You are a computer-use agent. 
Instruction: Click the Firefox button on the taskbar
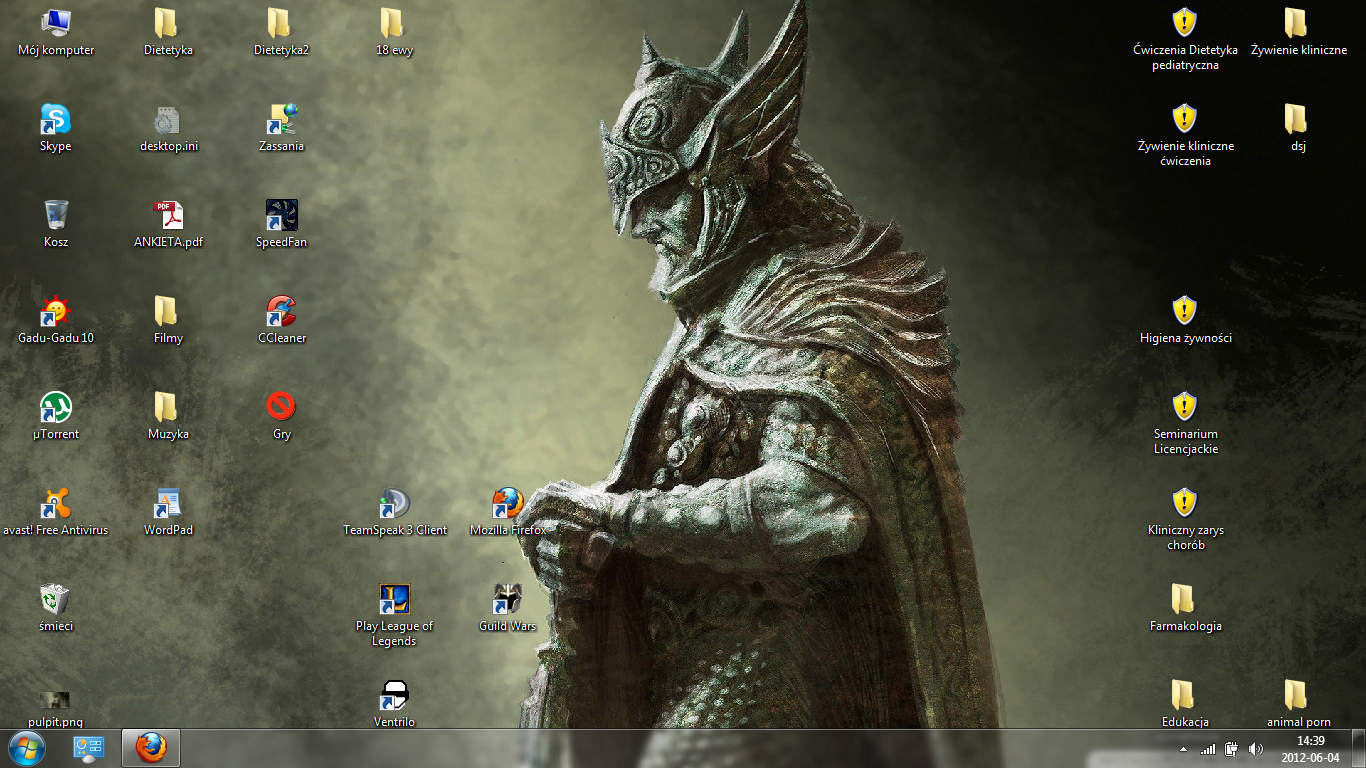150,748
